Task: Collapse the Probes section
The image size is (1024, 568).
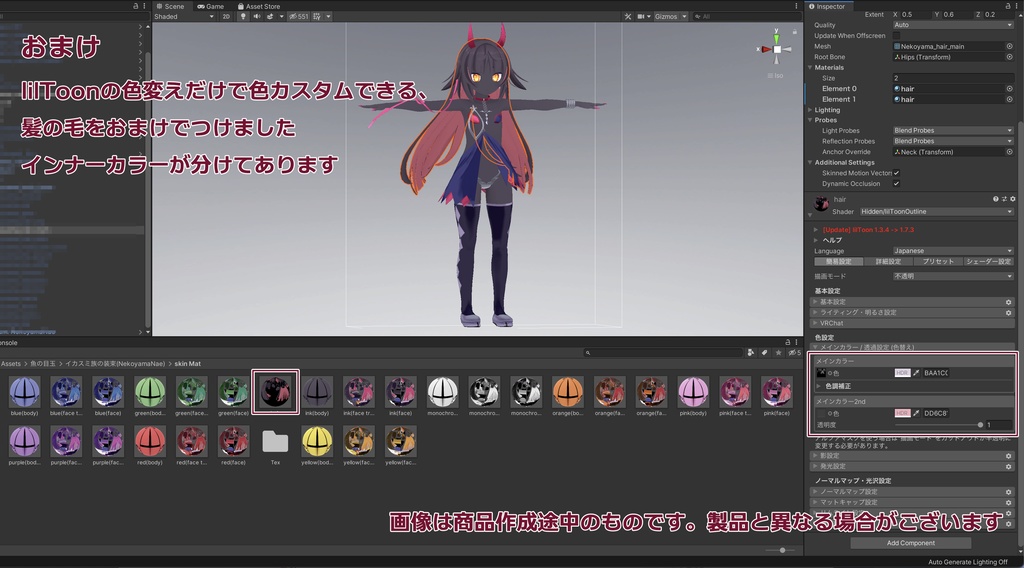Action: pyautogui.click(x=810, y=120)
